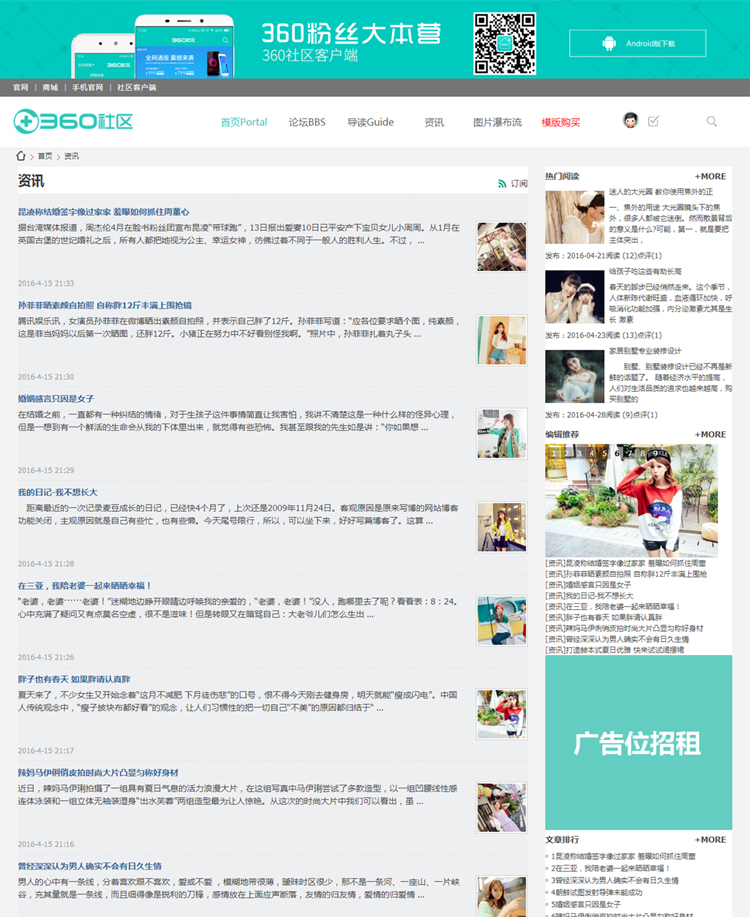Click the 广告位招租 ad banner
The width and height of the screenshot is (750, 917).
coord(638,742)
